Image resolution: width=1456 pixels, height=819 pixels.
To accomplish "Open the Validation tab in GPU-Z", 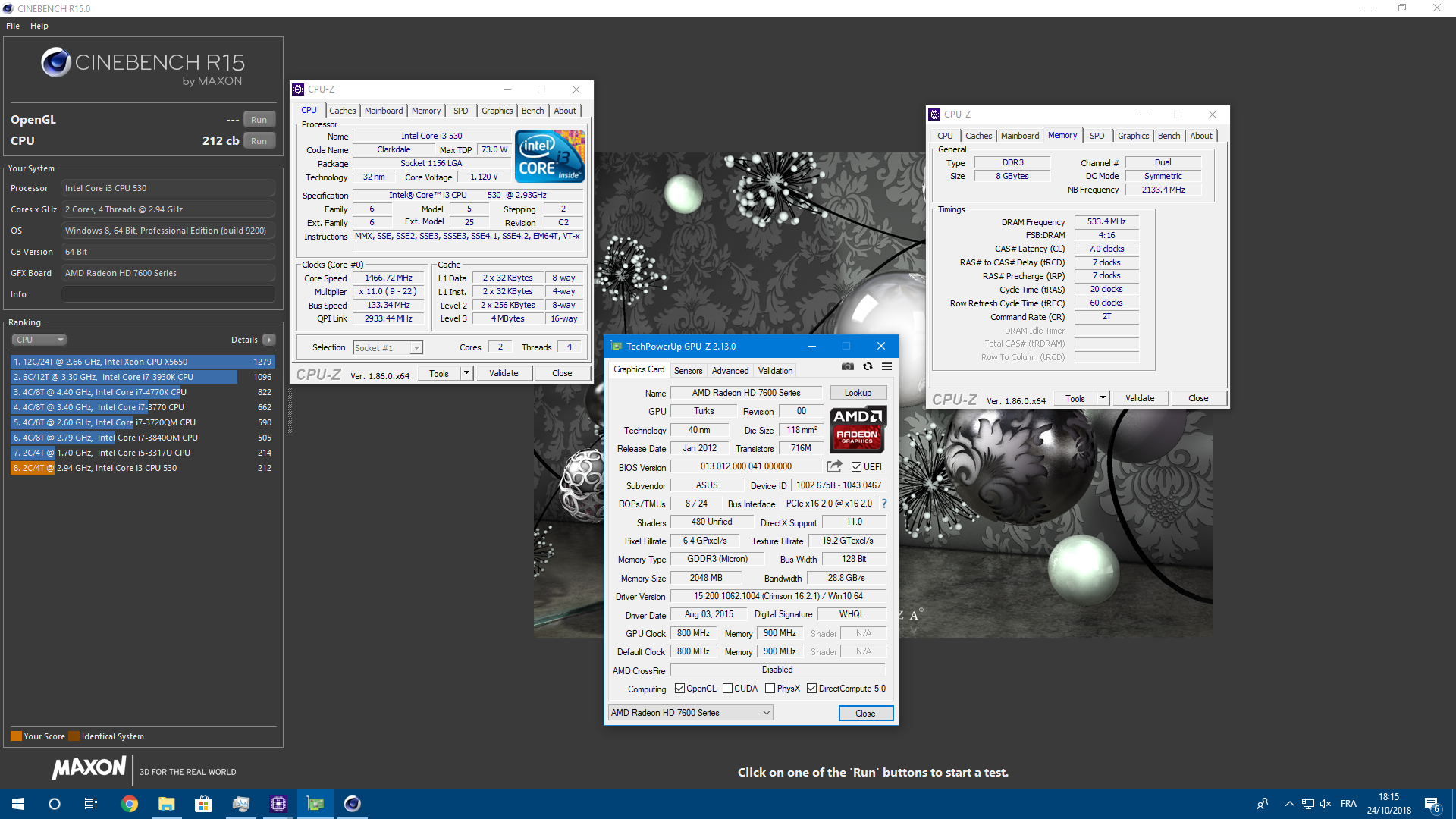I will point(775,371).
